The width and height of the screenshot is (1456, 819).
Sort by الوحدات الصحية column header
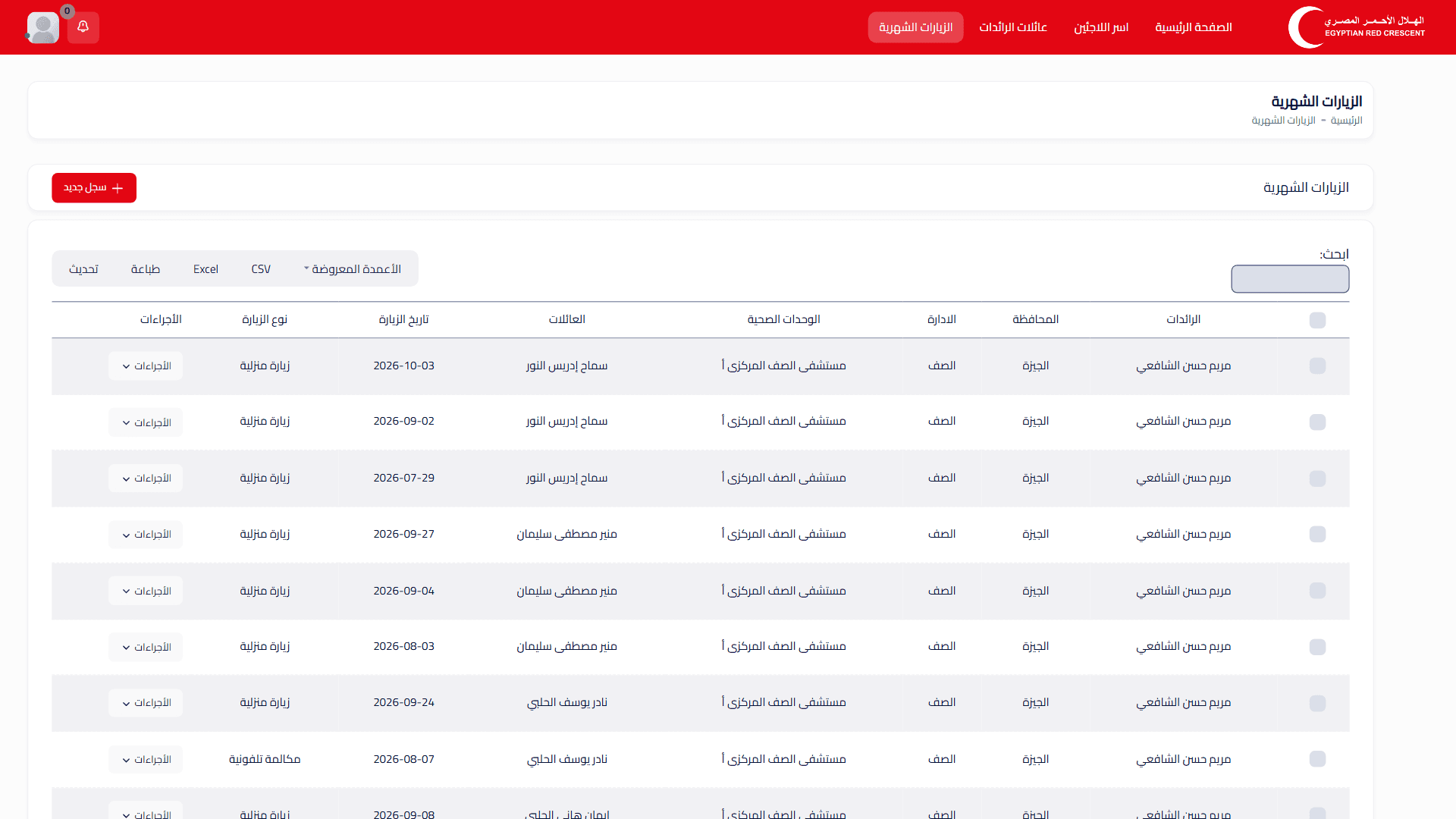(783, 319)
